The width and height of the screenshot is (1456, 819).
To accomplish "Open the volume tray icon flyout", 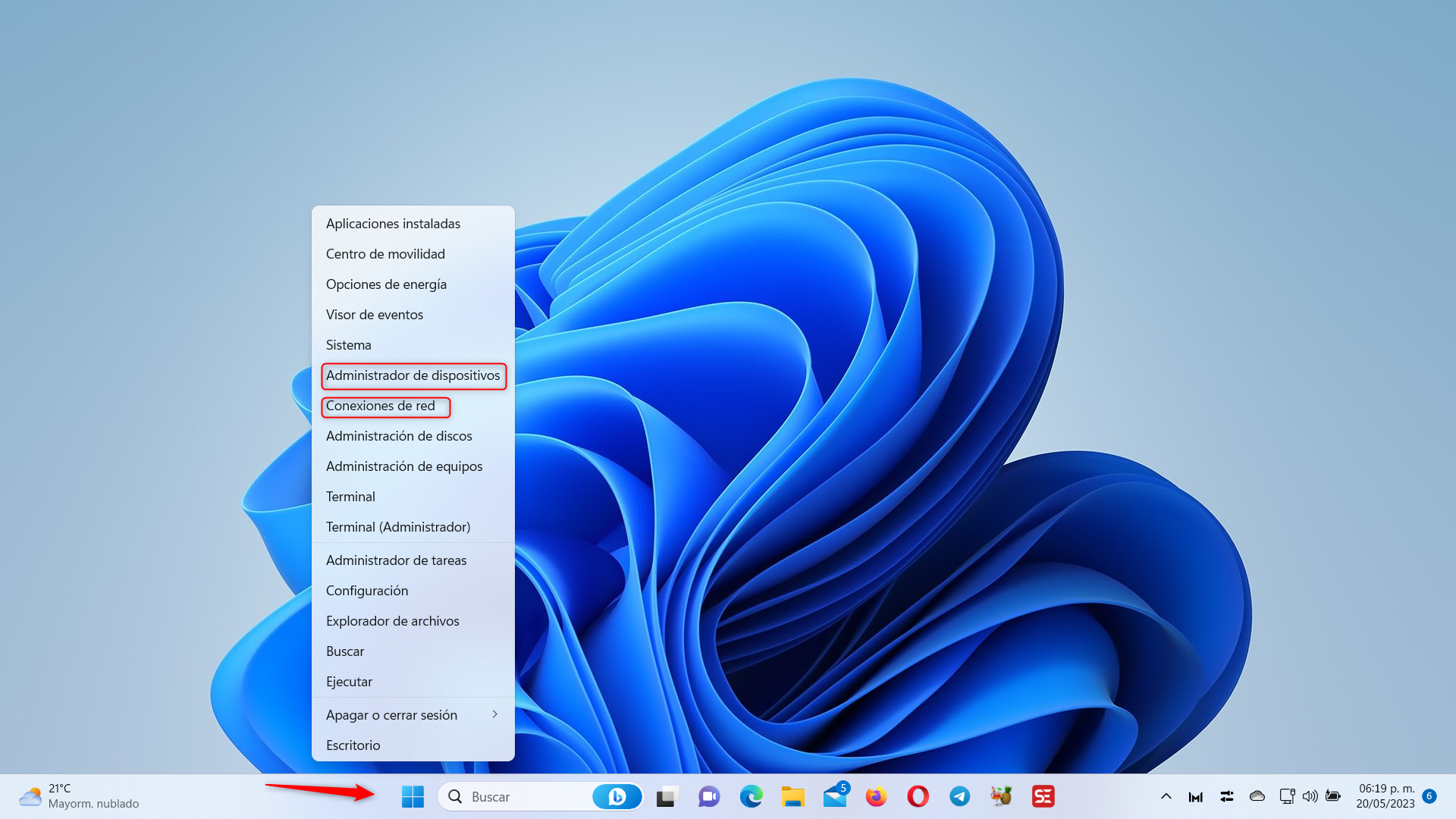I will pos(1310,796).
